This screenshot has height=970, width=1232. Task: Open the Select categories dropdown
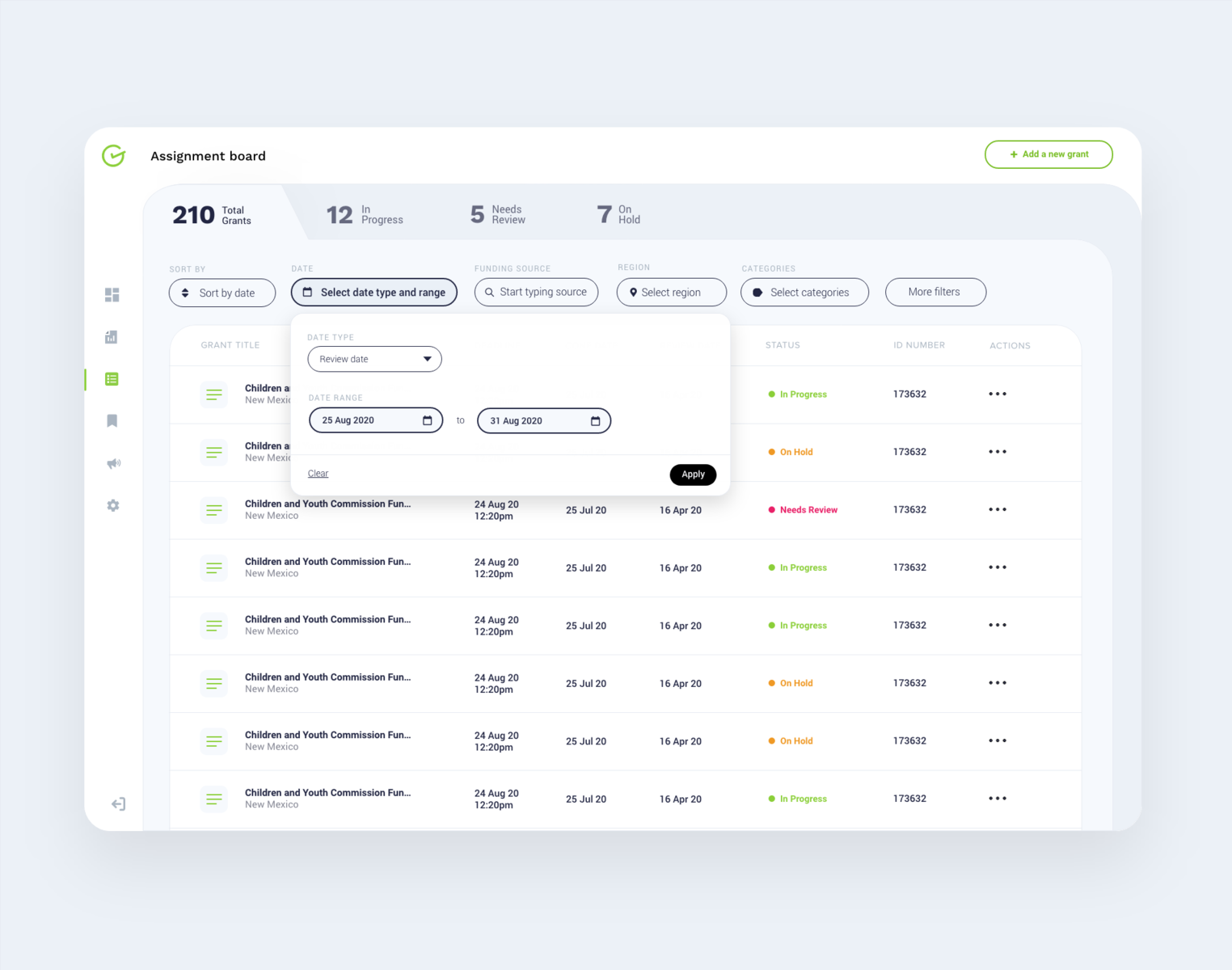804,292
